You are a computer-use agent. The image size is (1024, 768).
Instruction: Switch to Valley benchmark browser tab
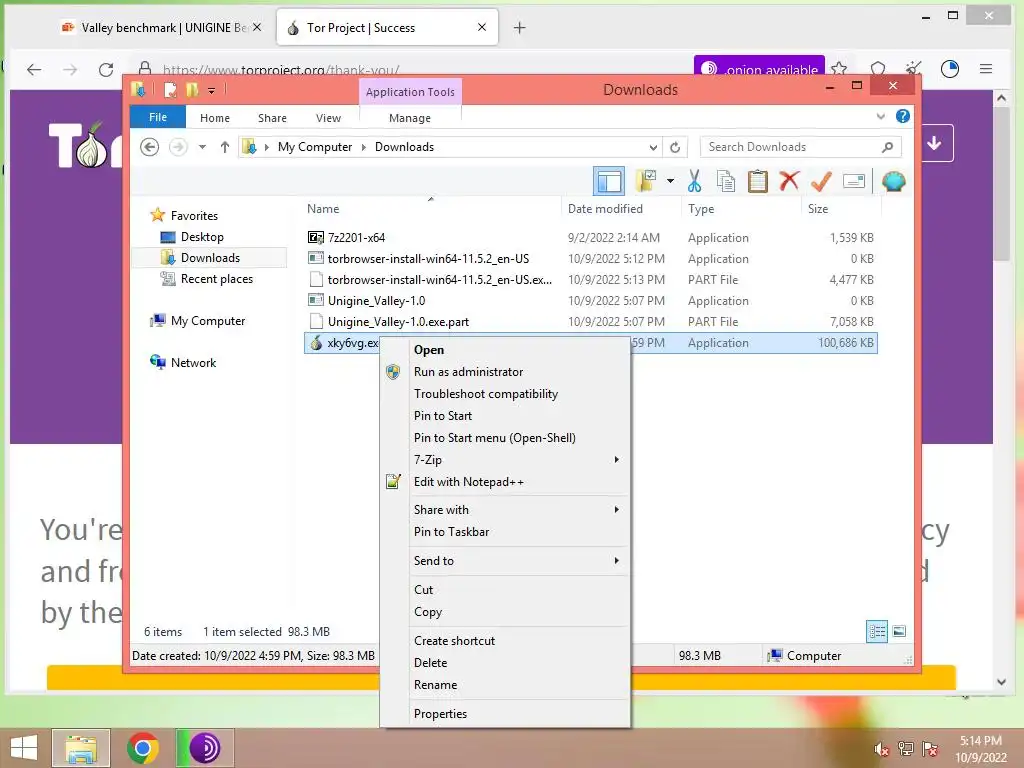pyautogui.click(x=155, y=27)
